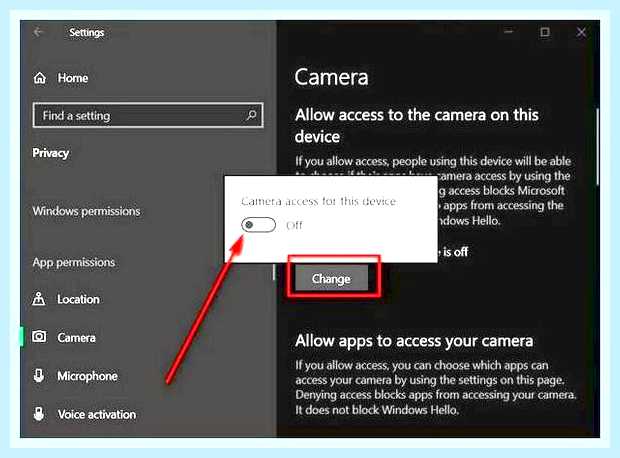Click the 'Camera' page title

[x=331, y=77]
